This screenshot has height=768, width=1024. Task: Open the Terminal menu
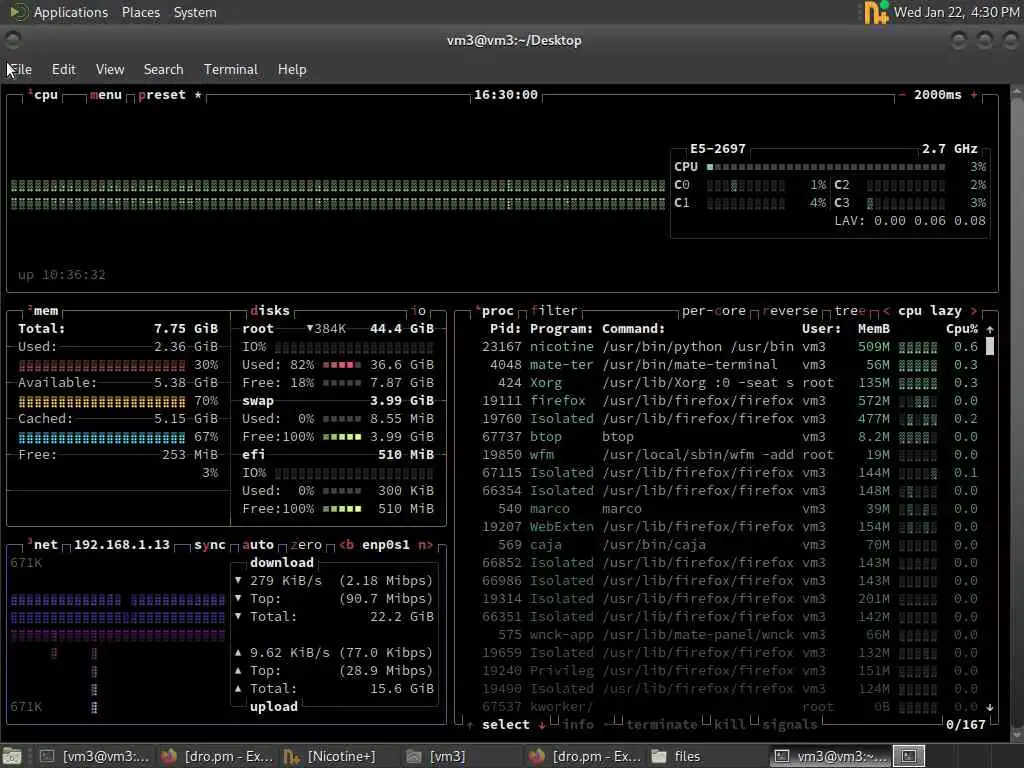(x=231, y=69)
